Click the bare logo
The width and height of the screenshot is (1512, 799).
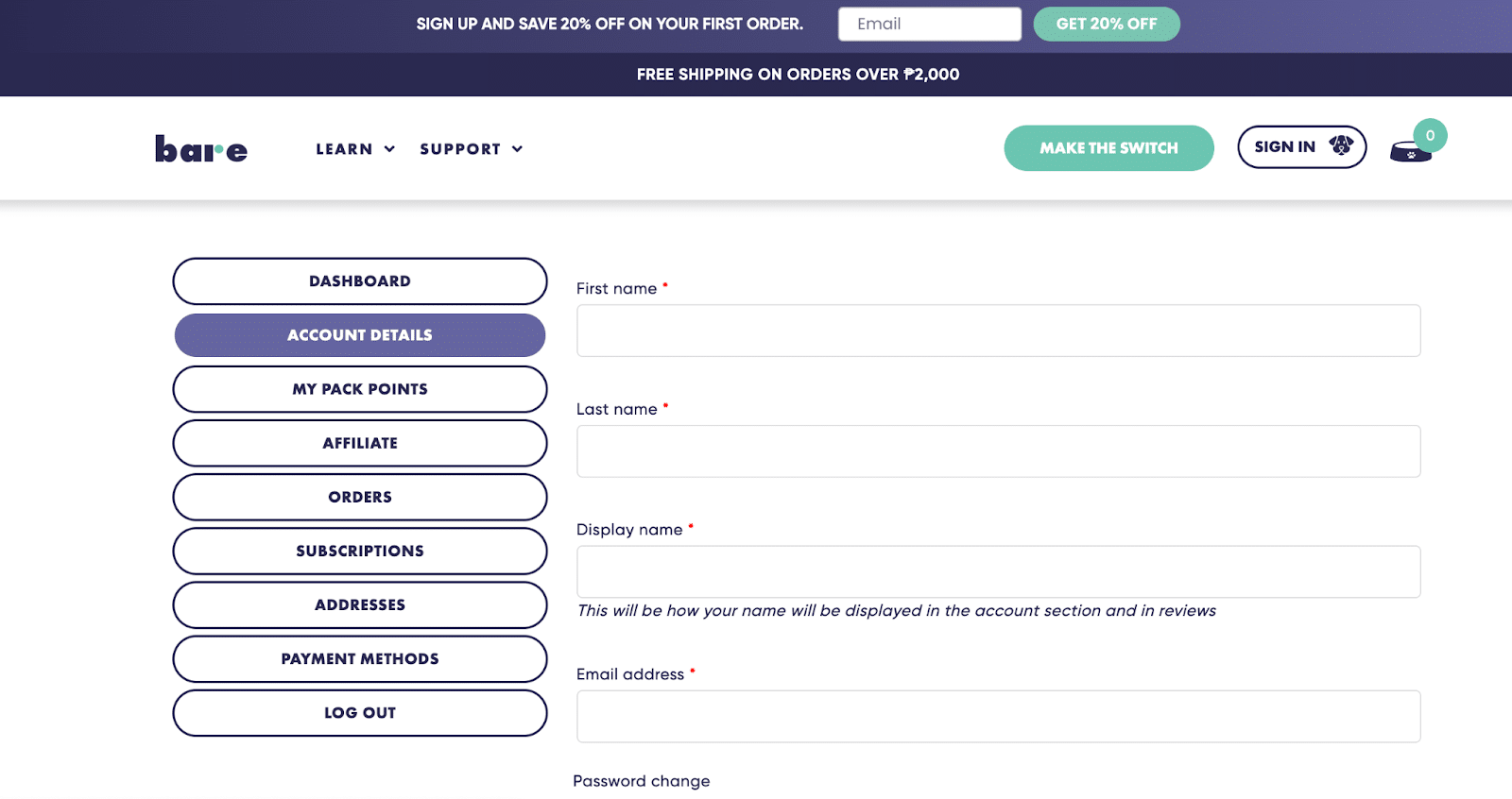point(201,149)
